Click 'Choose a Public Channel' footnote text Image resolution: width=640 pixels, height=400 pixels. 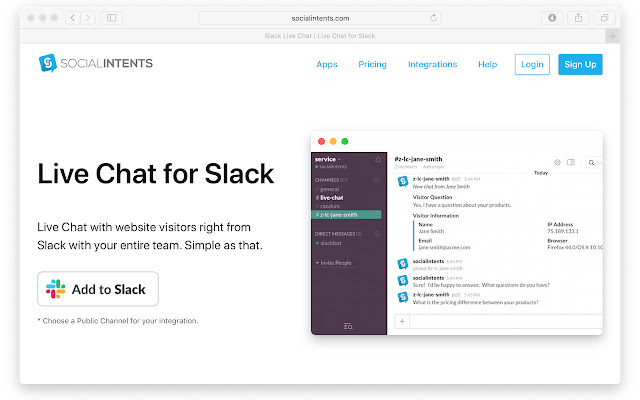[x=118, y=321]
